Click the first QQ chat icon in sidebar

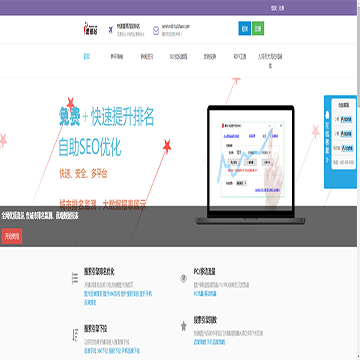(x=346, y=119)
